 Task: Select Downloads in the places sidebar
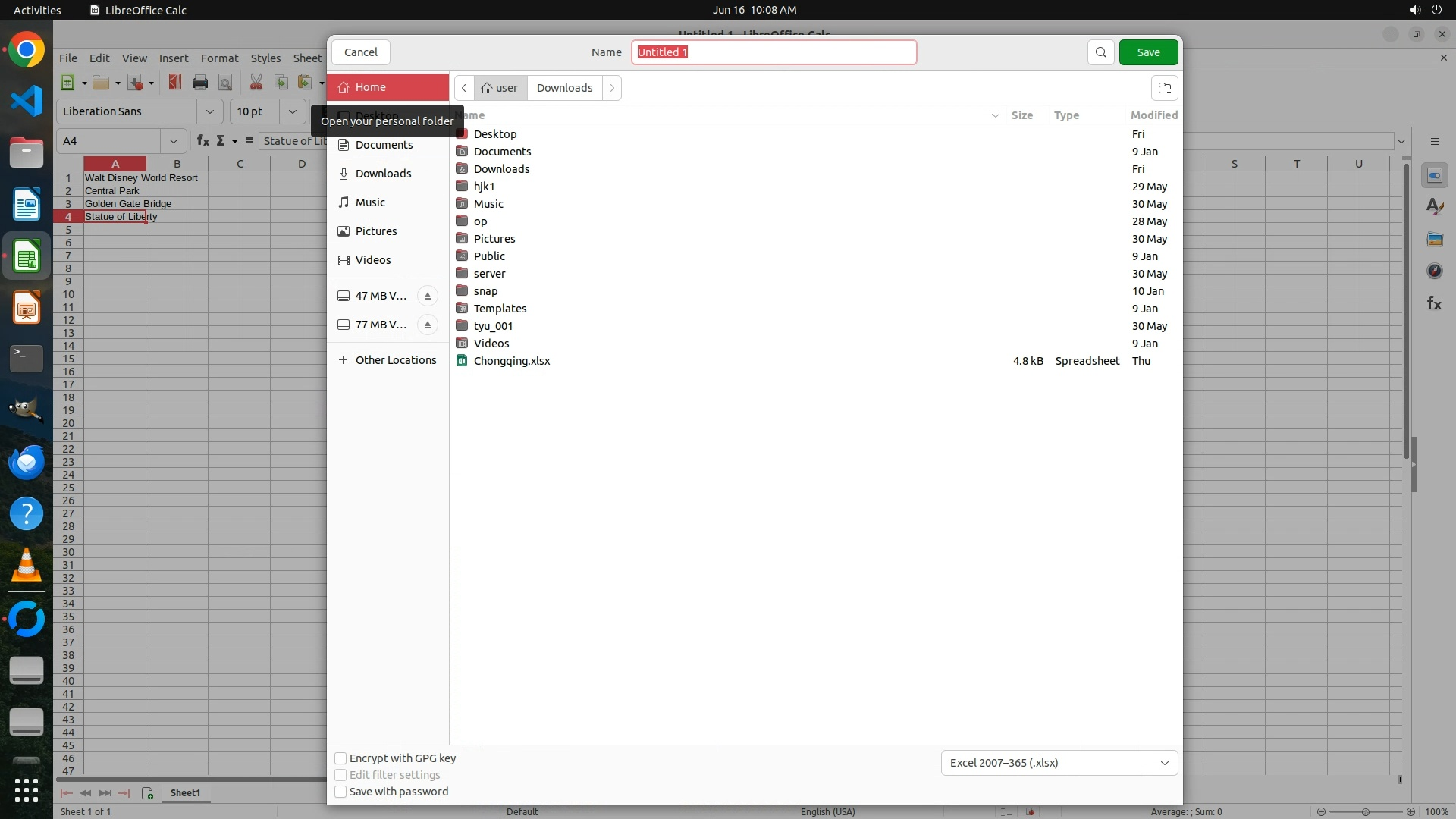383,174
